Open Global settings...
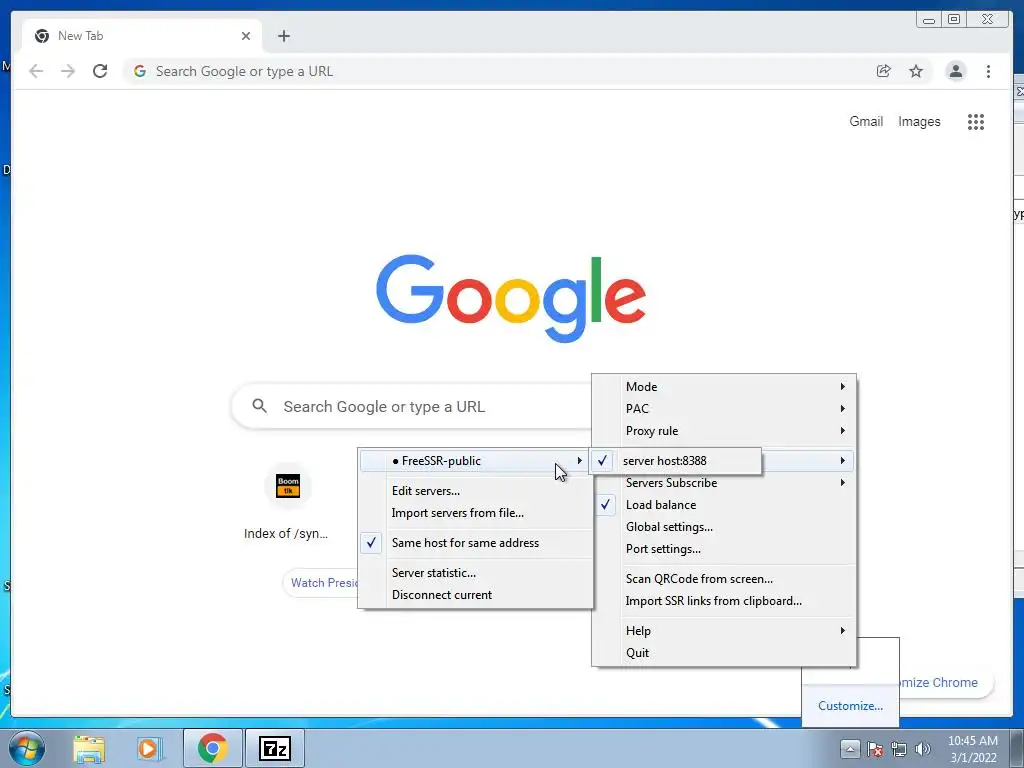 click(x=724, y=527)
